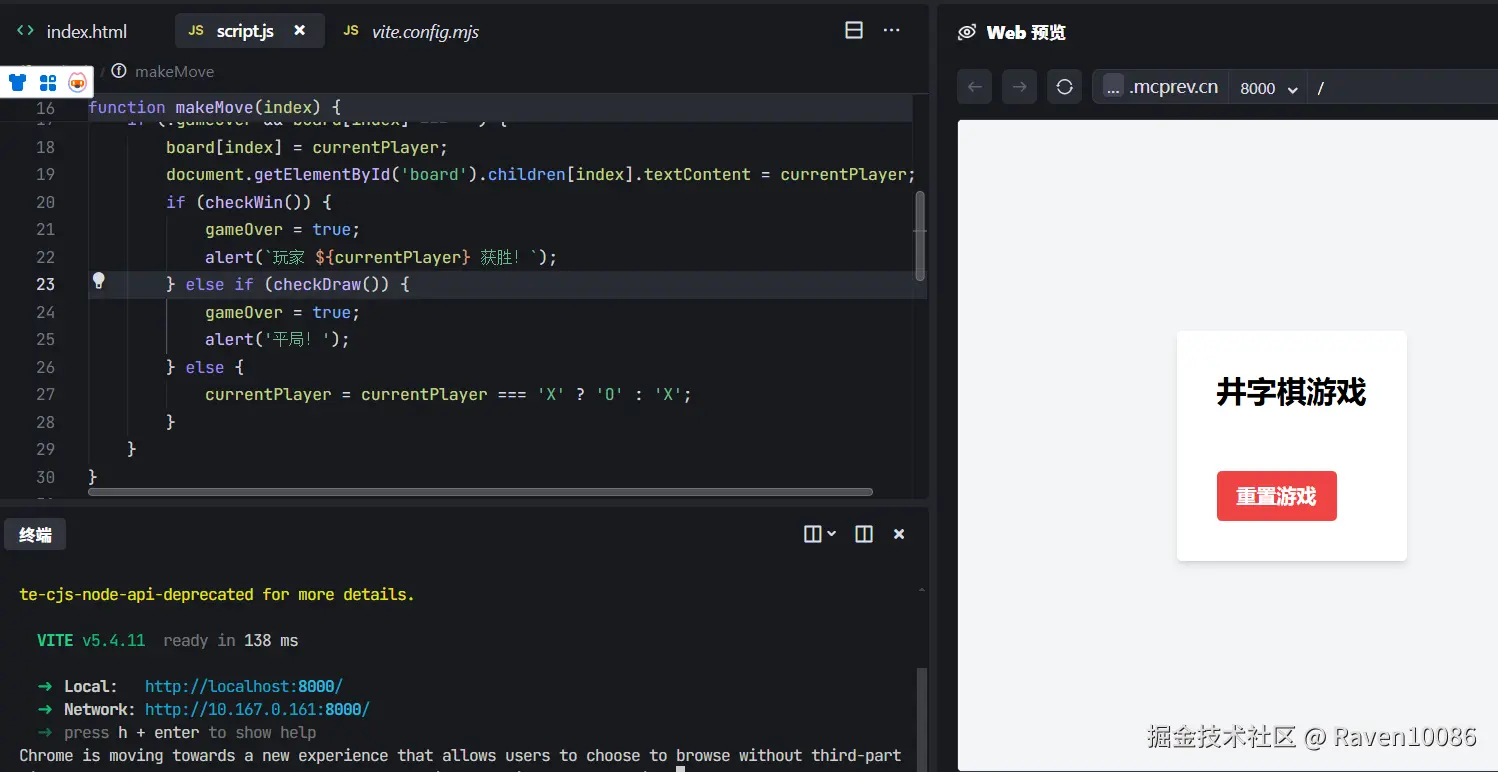Open the terminal split layout dropdown
Viewport: 1498px width, 772px height.
[x=820, y=534]
